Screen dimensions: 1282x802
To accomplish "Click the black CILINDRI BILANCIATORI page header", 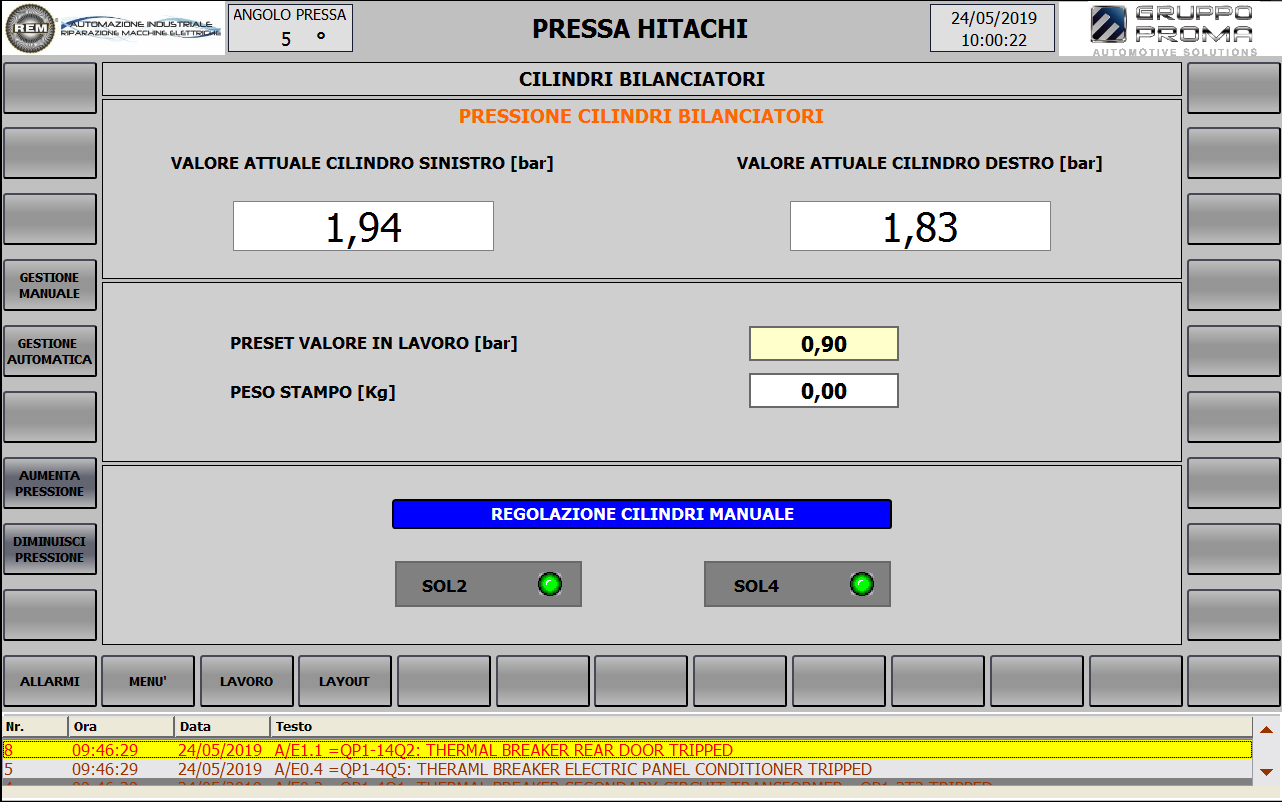I will coord(642,79).
